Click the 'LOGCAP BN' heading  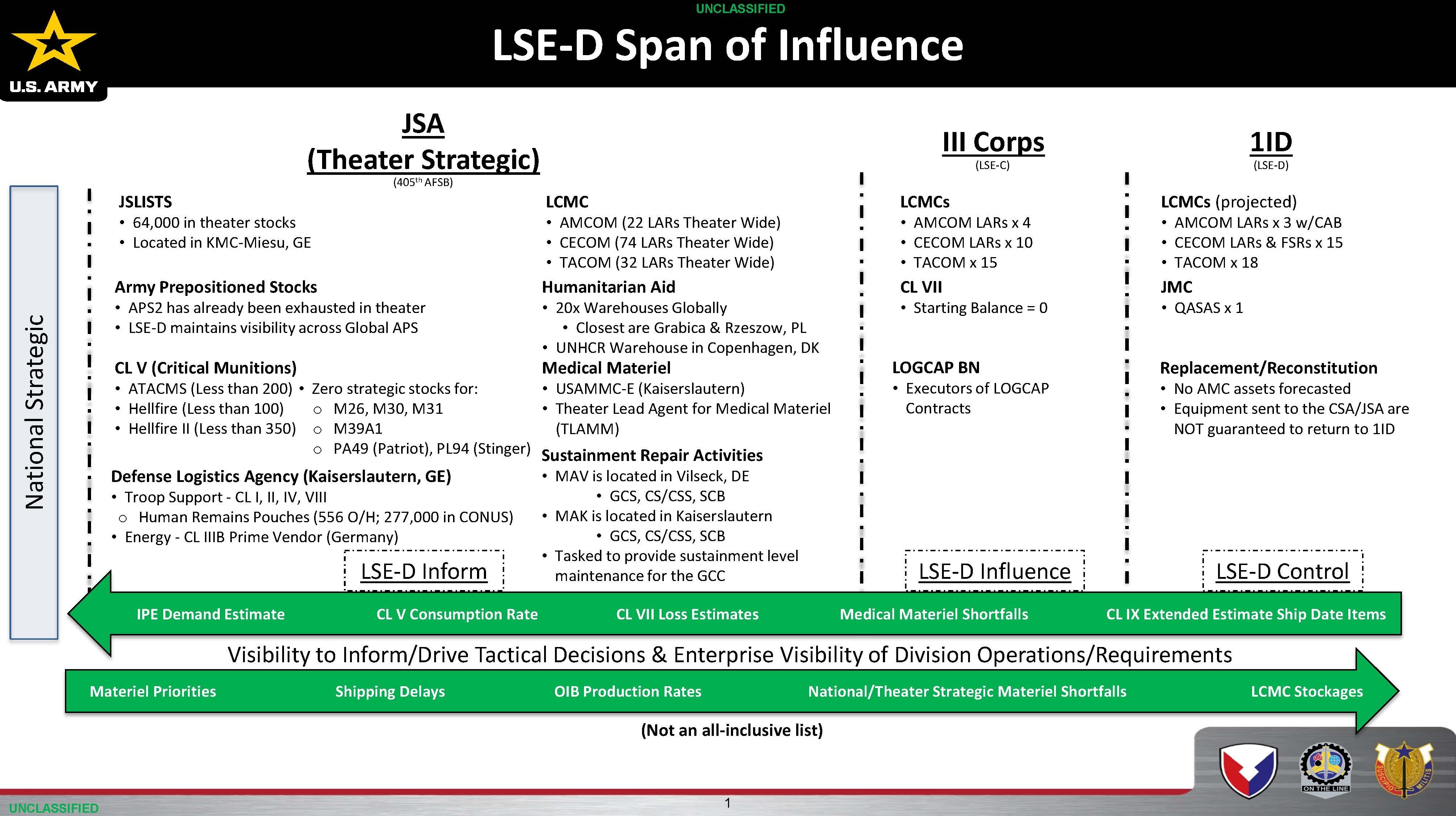tap(936, 368)
